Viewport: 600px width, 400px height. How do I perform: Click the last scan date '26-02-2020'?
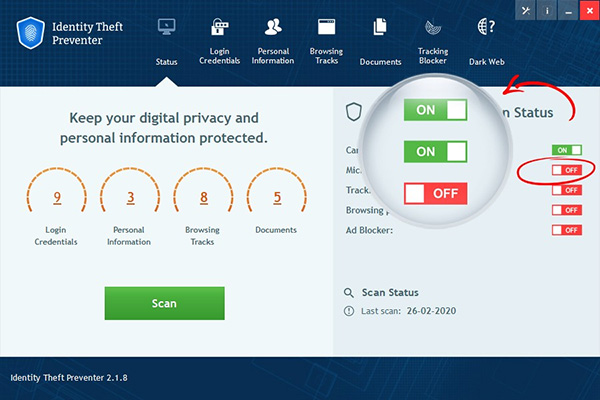tap(431, 311)
